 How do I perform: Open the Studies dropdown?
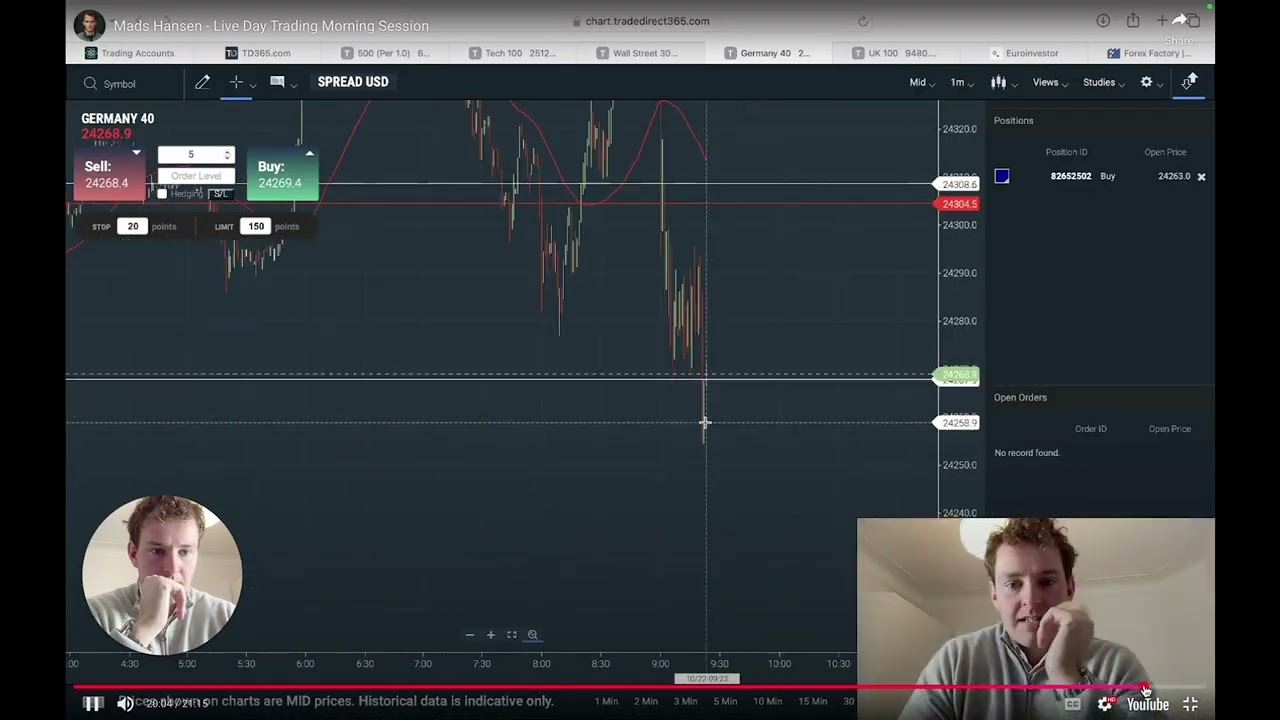(x=1104, y=83)
